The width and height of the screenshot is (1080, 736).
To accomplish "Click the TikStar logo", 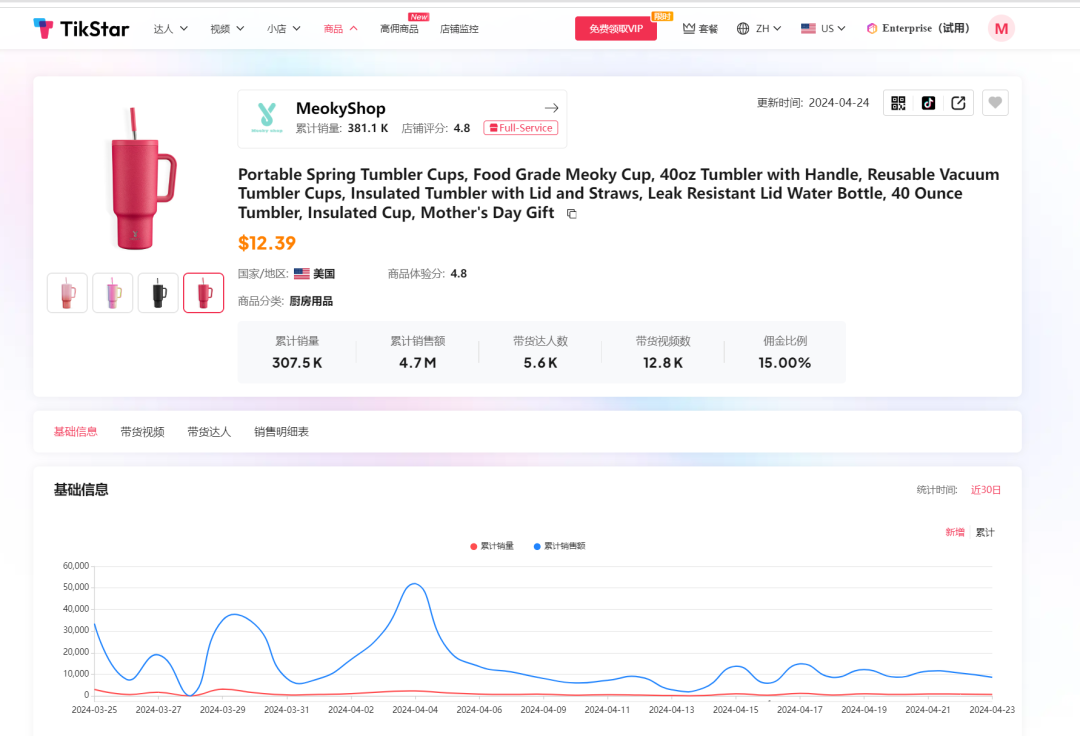I will pyautogui.click(x=81, y=28).
